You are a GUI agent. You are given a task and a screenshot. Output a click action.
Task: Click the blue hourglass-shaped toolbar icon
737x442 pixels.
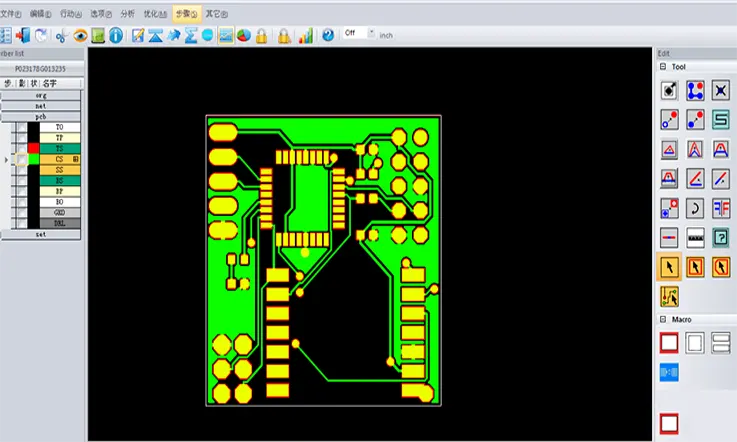[156, 35]
